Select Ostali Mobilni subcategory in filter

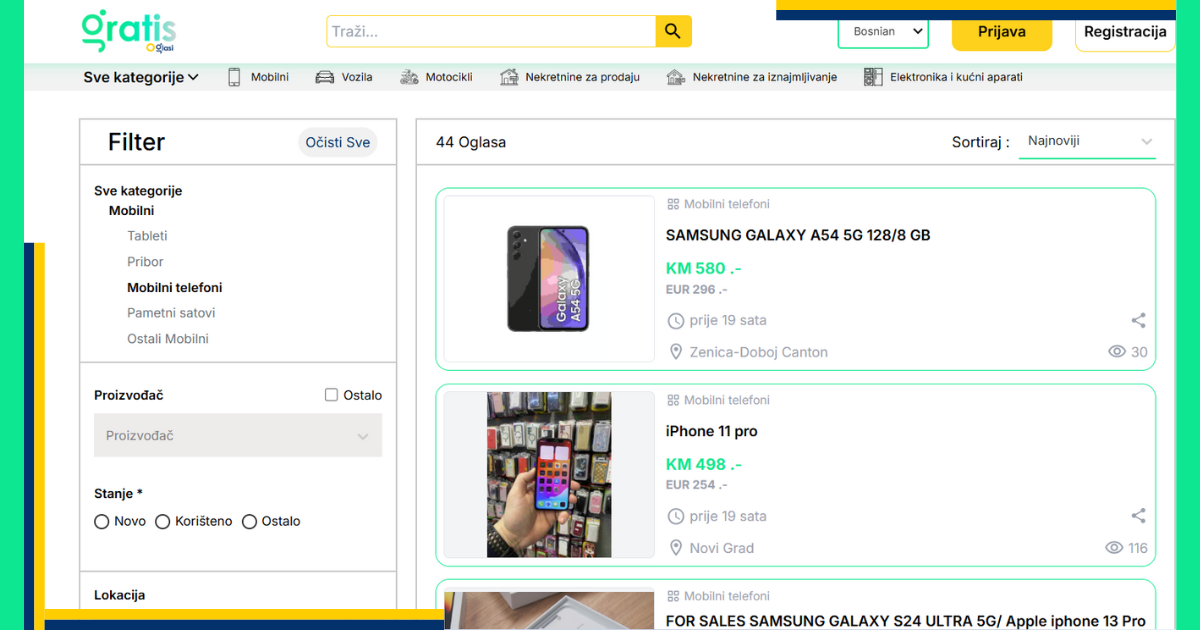click(x=168, y=339)
